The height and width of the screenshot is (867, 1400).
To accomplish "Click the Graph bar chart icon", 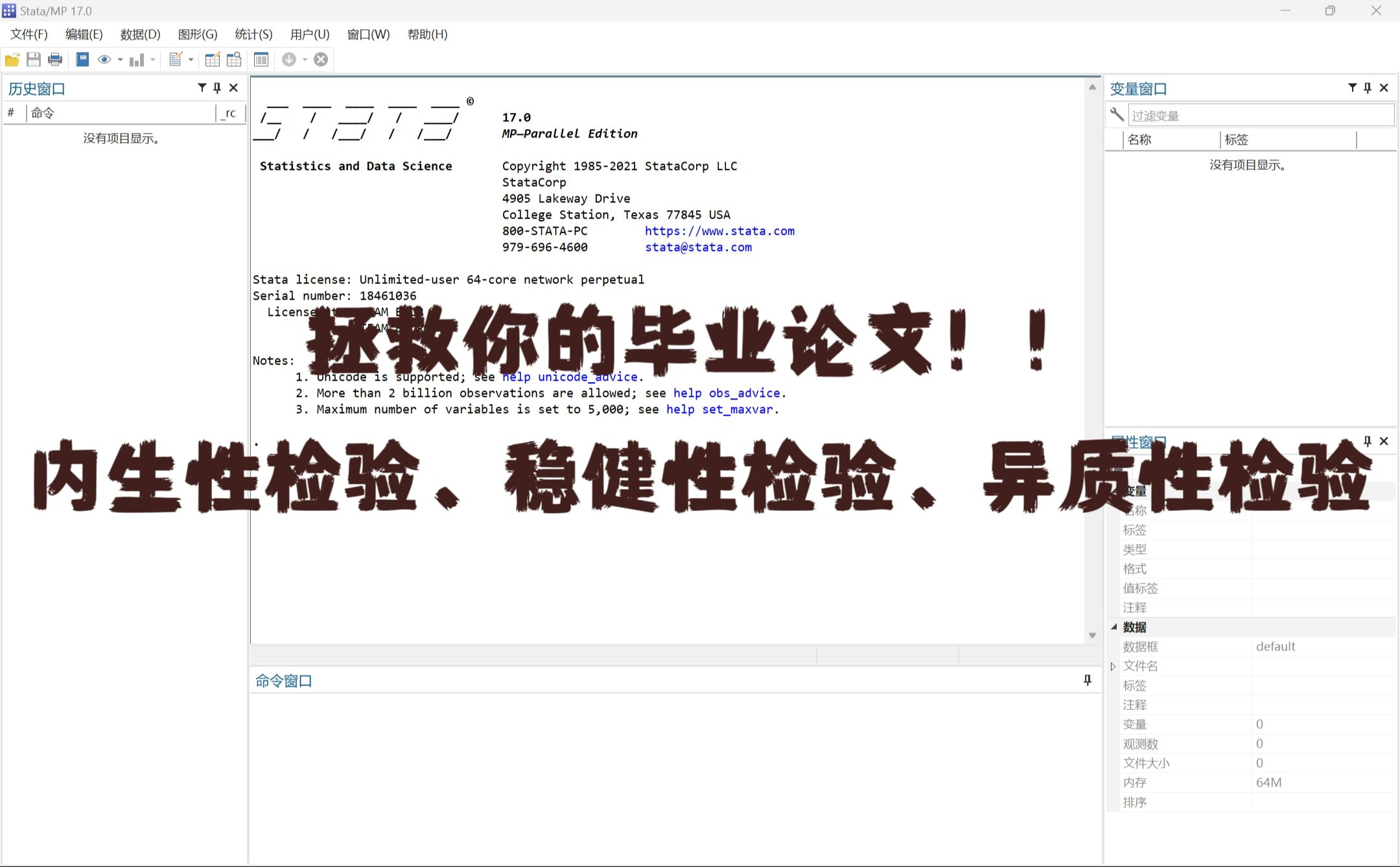I will point(137,60).
